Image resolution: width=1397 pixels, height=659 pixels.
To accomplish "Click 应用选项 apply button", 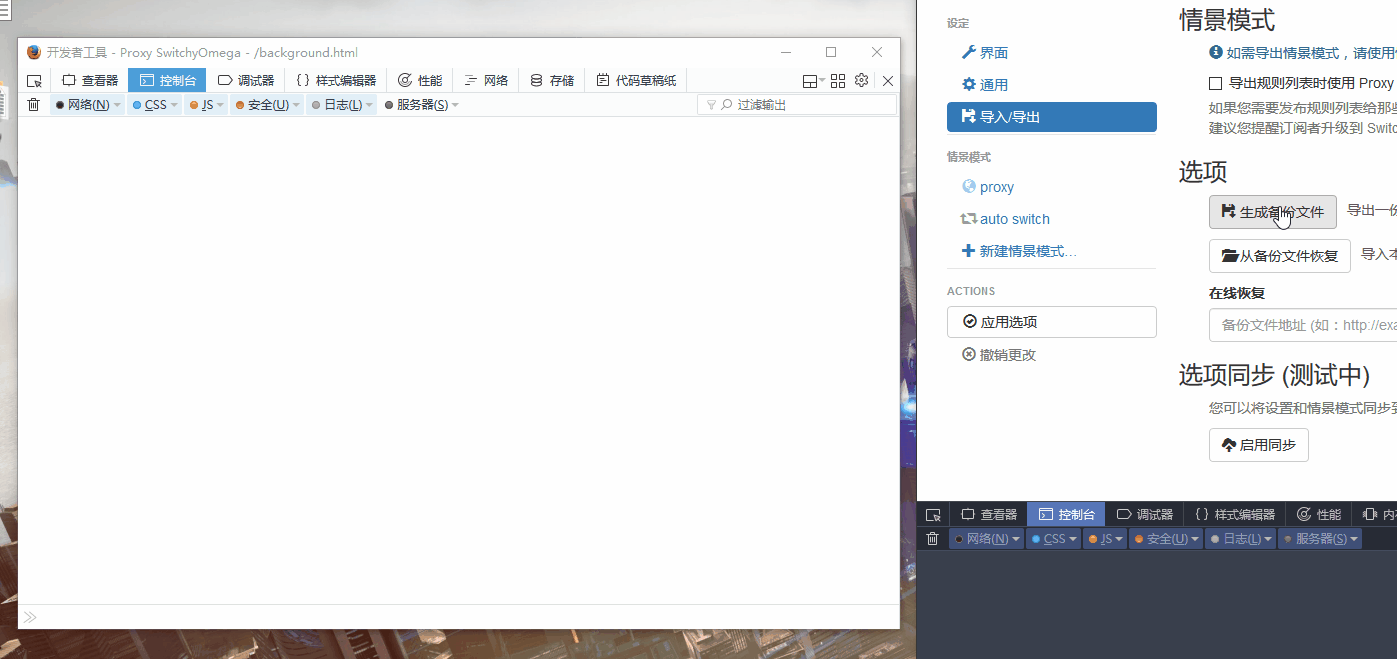I will pos(1052,322).
